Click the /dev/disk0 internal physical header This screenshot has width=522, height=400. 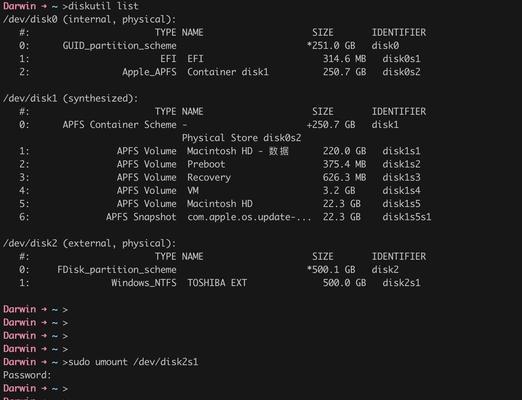pyautogui.click(x=89, y=19)
